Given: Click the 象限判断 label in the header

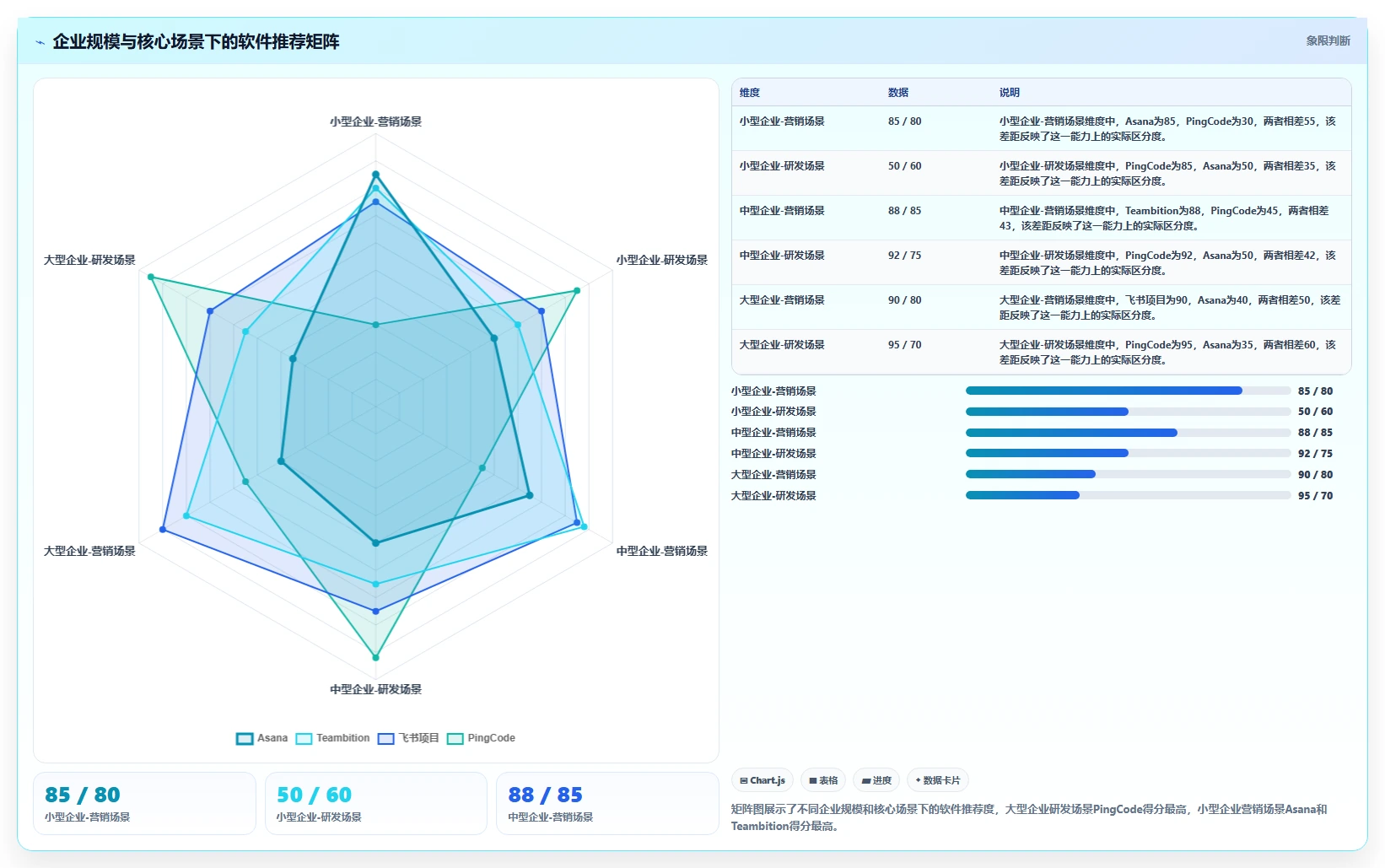Looking at the screenshot, I should (x=1328, y=40).
